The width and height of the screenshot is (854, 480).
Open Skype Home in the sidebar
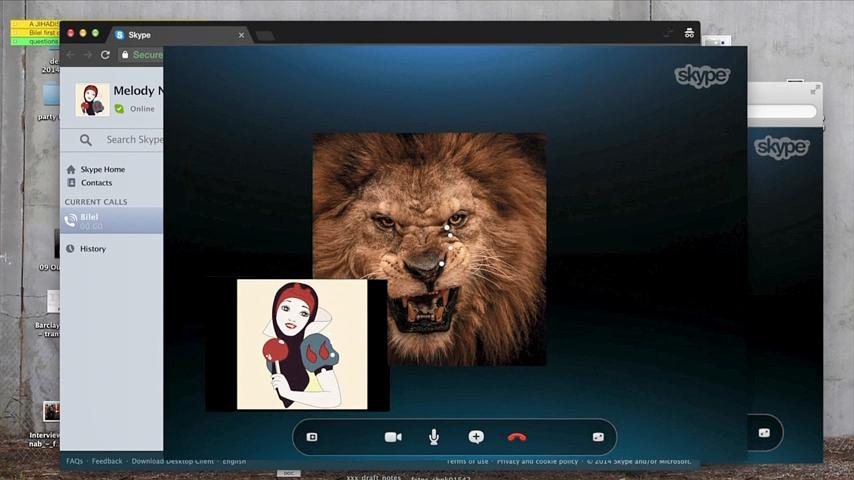point(102,170)
